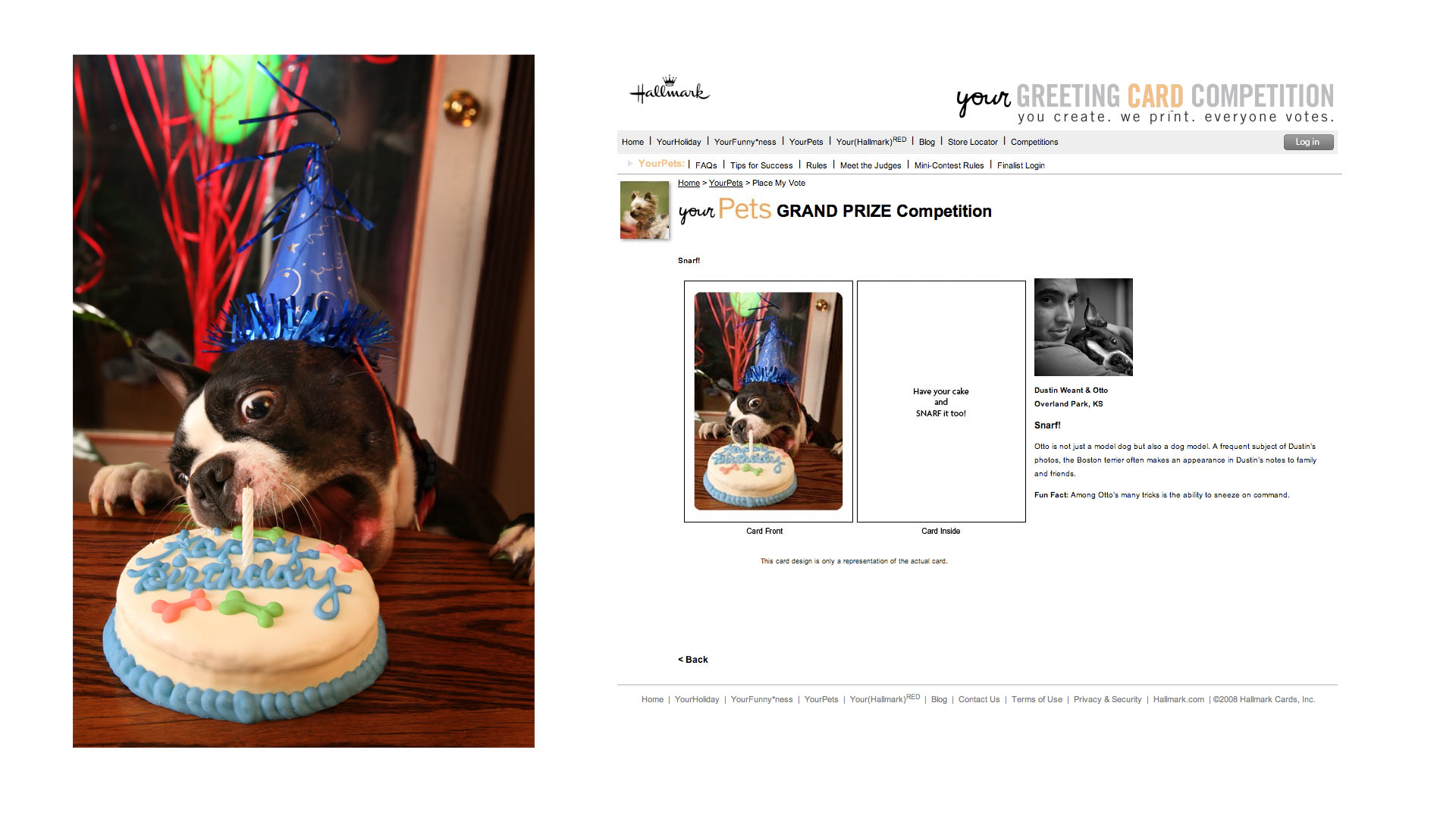Click the Hallmark crown logo

click(x=670, y=89)
